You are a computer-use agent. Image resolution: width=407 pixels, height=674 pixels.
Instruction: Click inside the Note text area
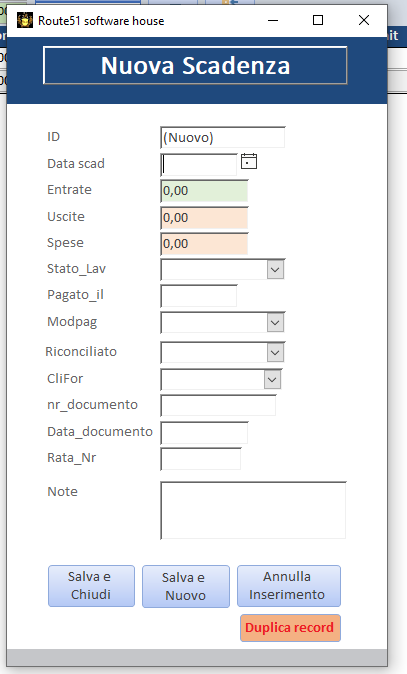coord(253,510)
